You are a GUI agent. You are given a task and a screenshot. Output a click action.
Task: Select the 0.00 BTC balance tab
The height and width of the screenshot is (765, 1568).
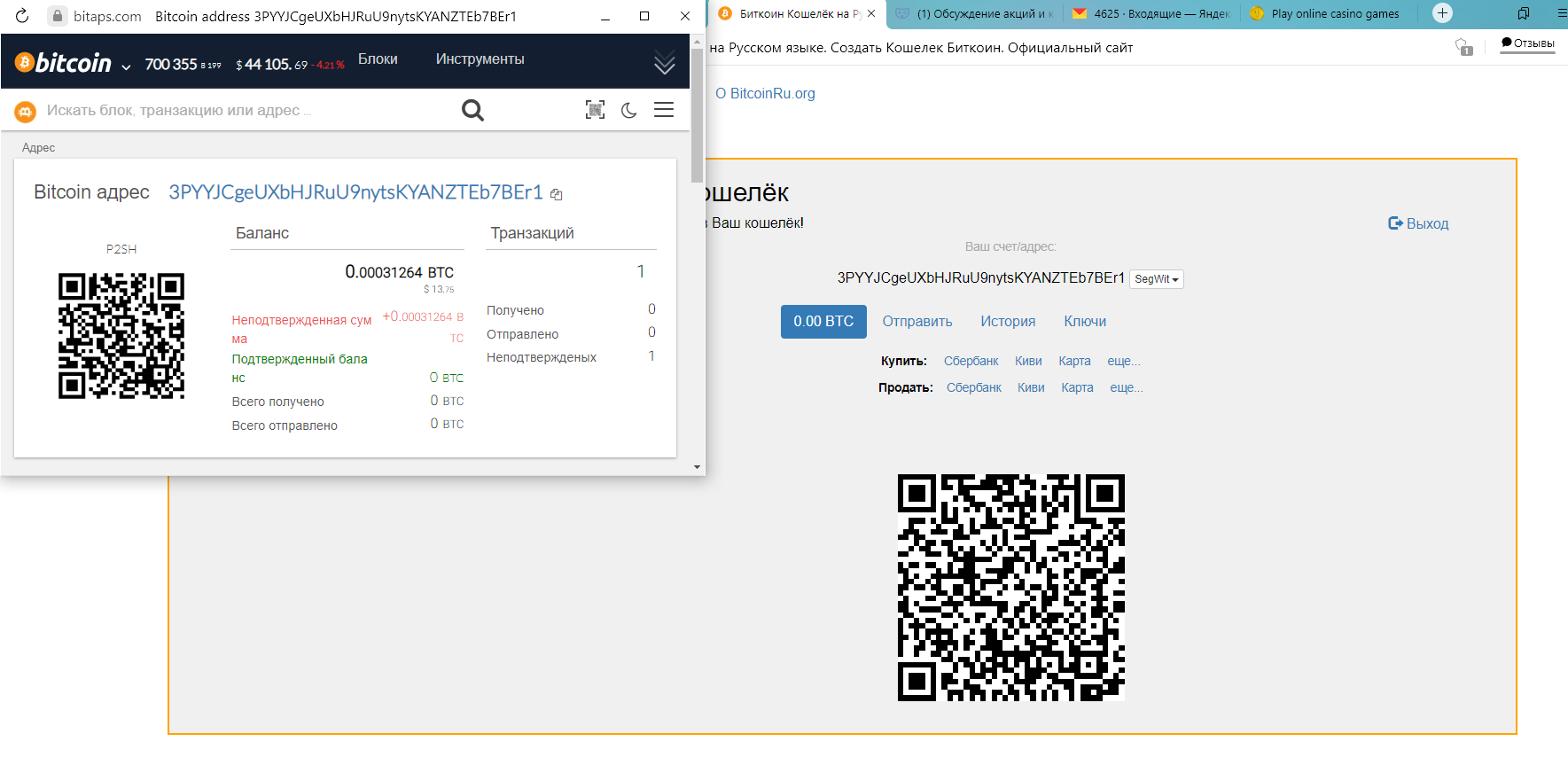[823, 322]
